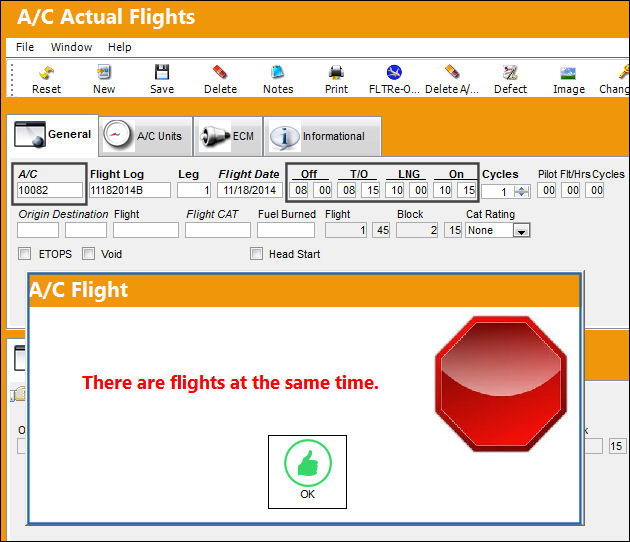Expand the Cat Rating dropdown
The image size is (630, 542).
tap(522, 231)
